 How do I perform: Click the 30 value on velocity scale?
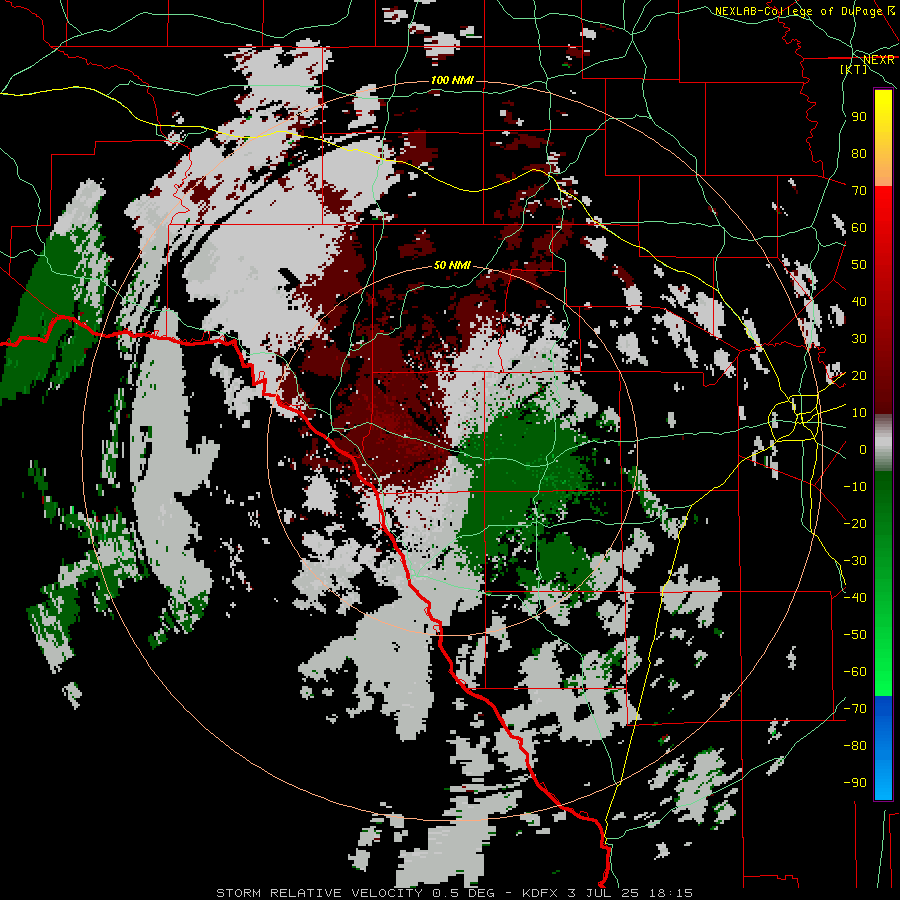click(859, 339)
